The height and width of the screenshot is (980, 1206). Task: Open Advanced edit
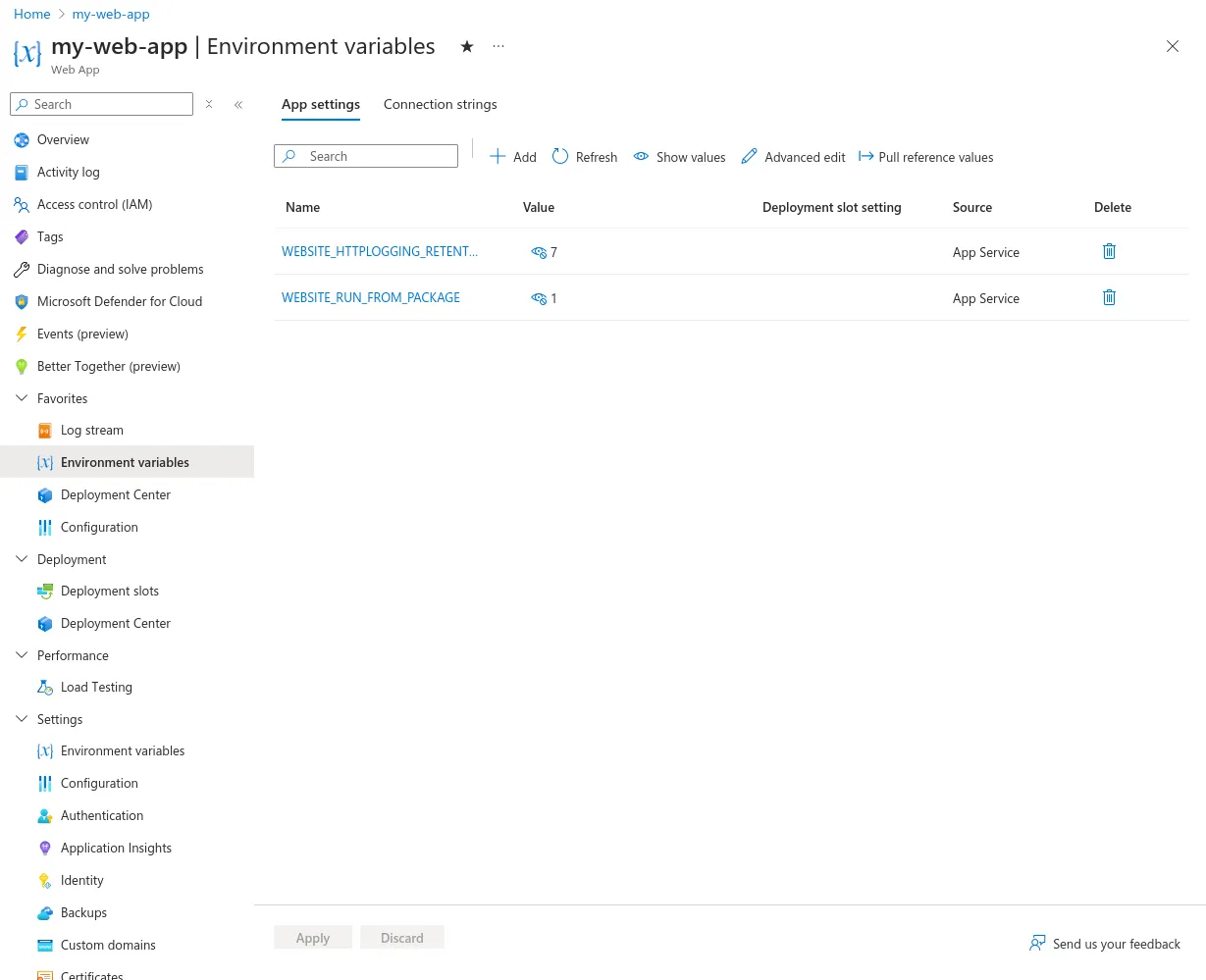point(793,157)
